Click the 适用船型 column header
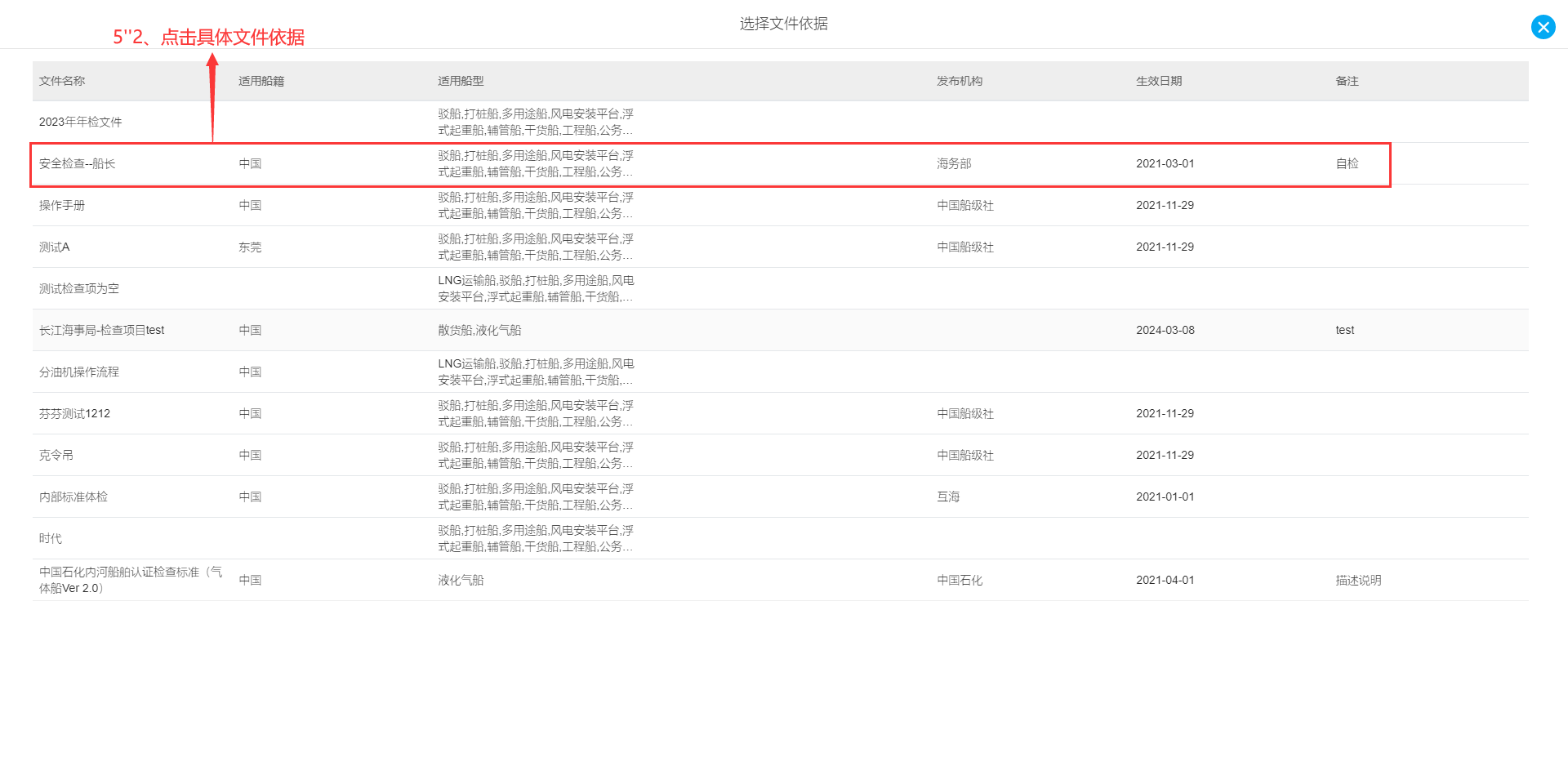Viewport: 1568px width, 766px height. click(461, 81)
